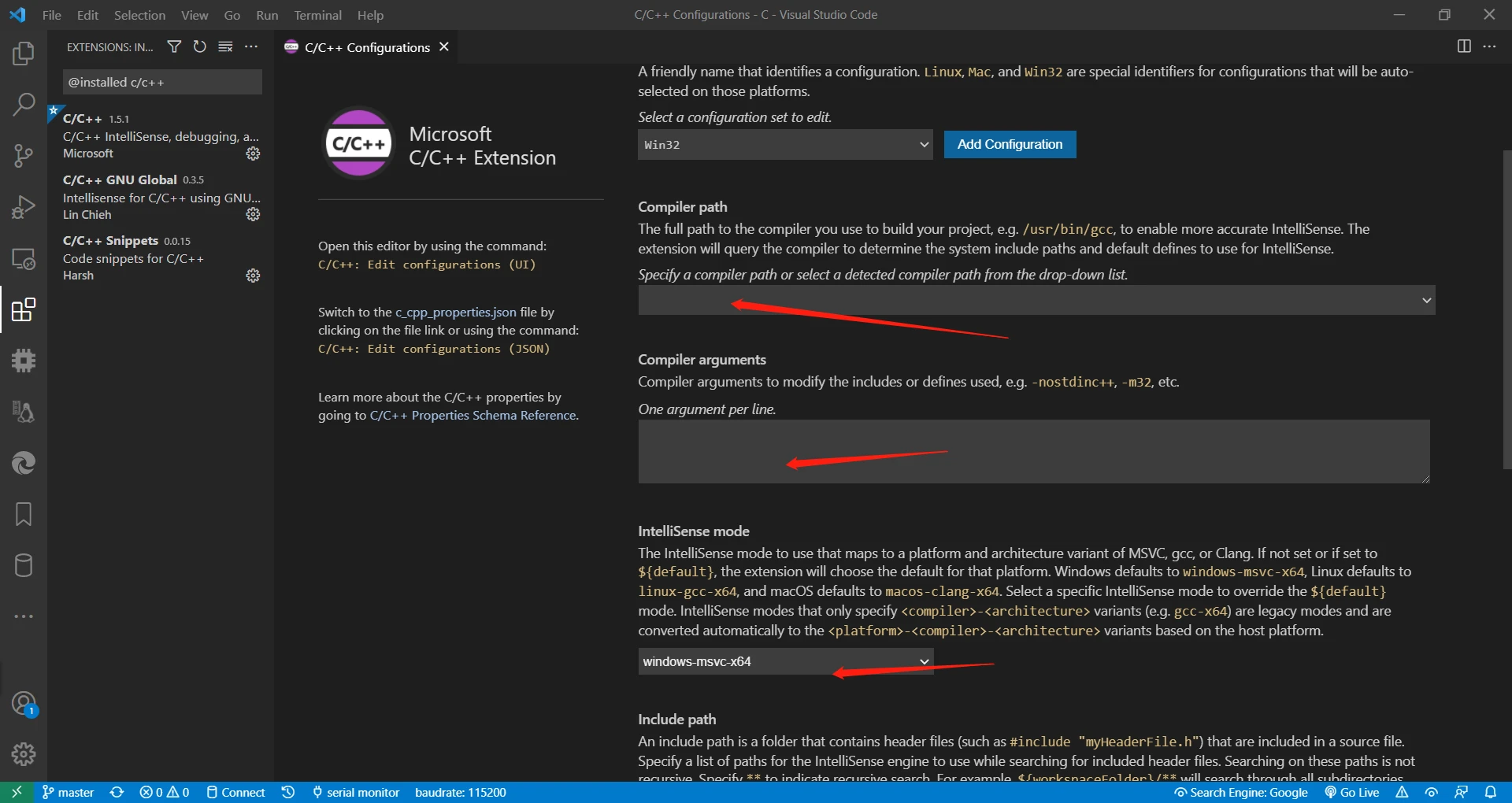Filter extensions using the funnel icon
The width and height of the screenshot is (1512, 803).
coord(174,47)
